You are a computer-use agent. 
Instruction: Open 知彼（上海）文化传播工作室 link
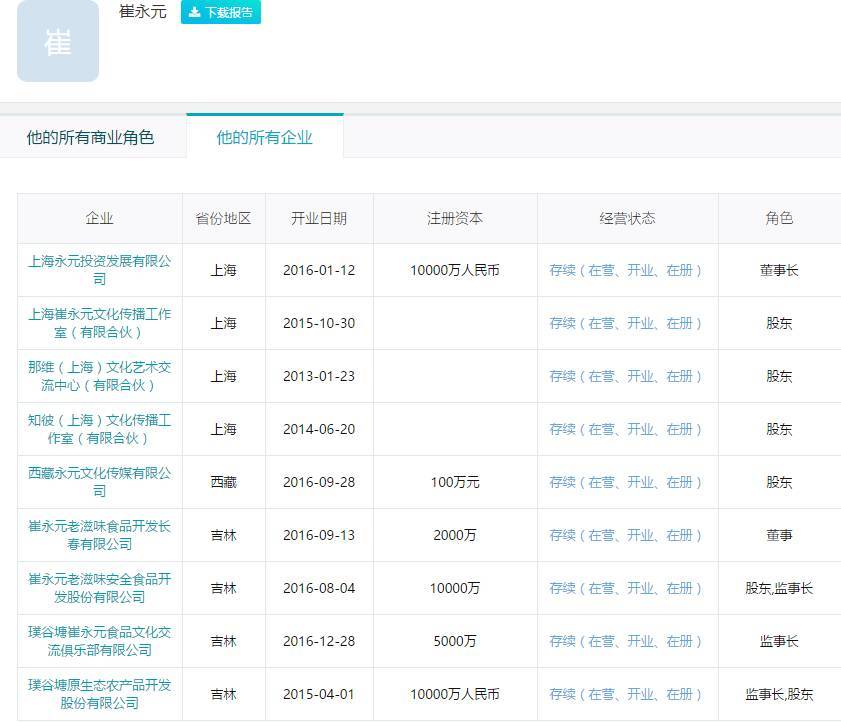pos(99,429)
